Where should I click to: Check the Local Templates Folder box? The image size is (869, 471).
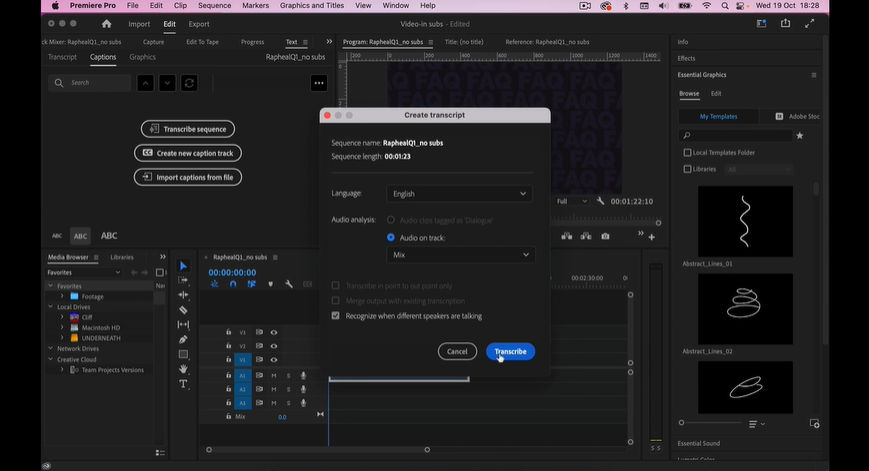[687, 152]
